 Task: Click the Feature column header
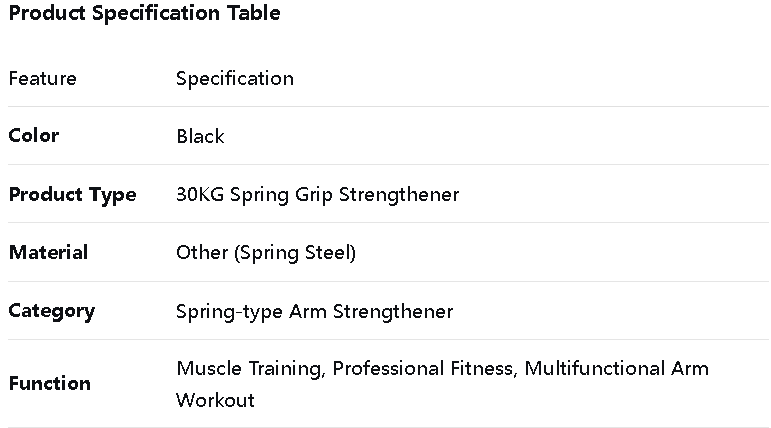42,78
